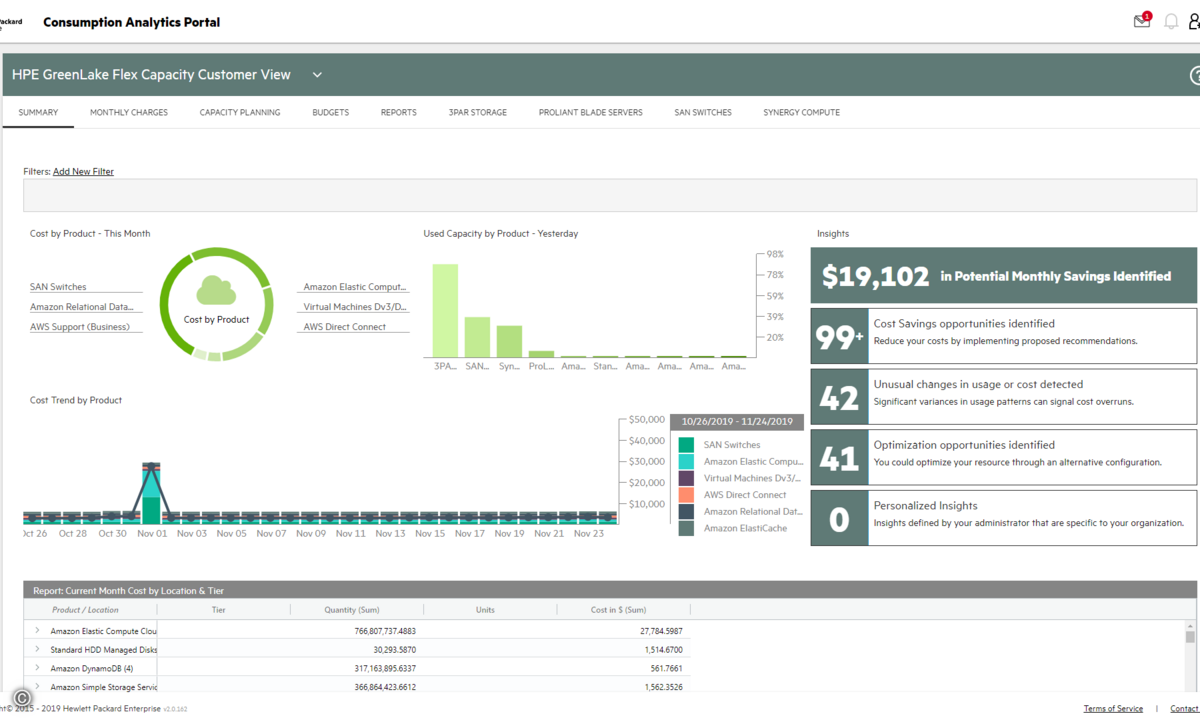Viewport: 1200px width, 720px height.
Task: Open the Optimization opportunities identified card
Action: pos(1003,457)
